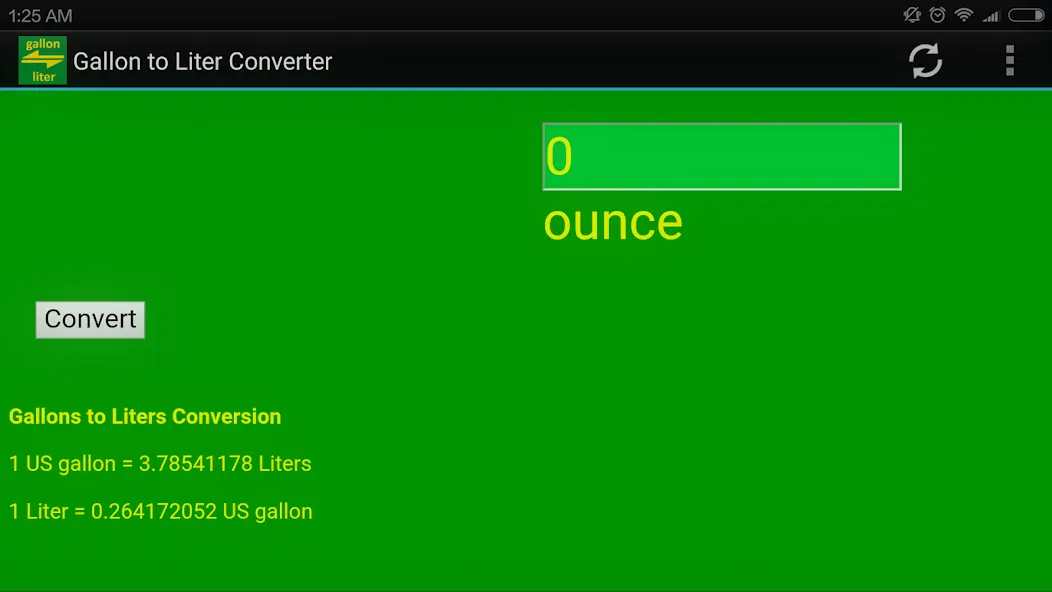Tap the muted notification bell icon

point(912,15)
